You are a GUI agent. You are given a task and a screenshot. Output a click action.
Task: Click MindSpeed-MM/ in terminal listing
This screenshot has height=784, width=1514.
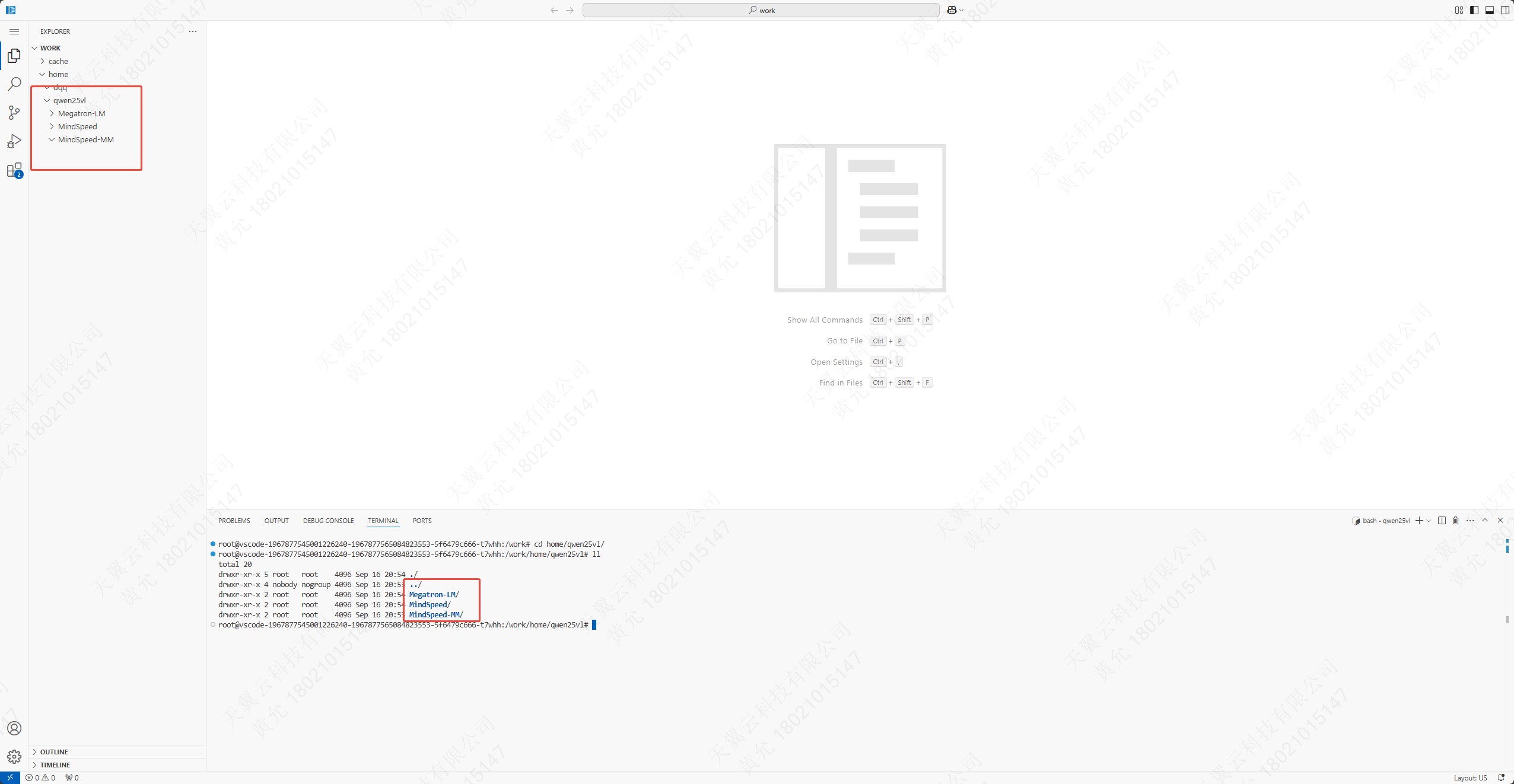coord(436,615)
